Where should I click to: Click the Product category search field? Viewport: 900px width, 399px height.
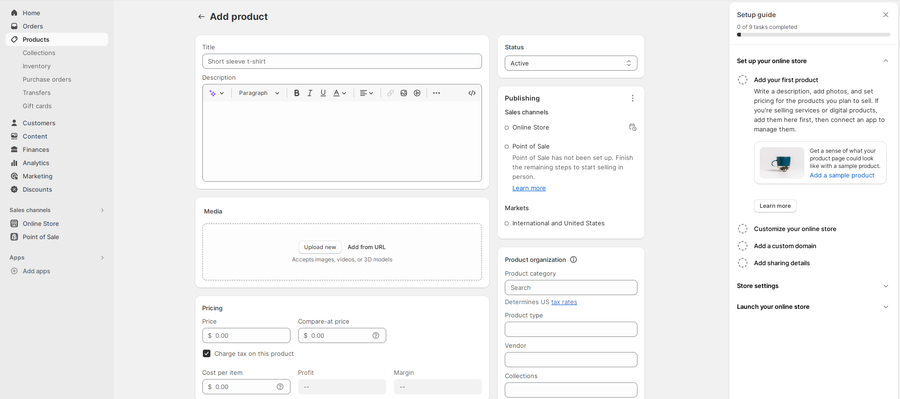click(571, 288)
